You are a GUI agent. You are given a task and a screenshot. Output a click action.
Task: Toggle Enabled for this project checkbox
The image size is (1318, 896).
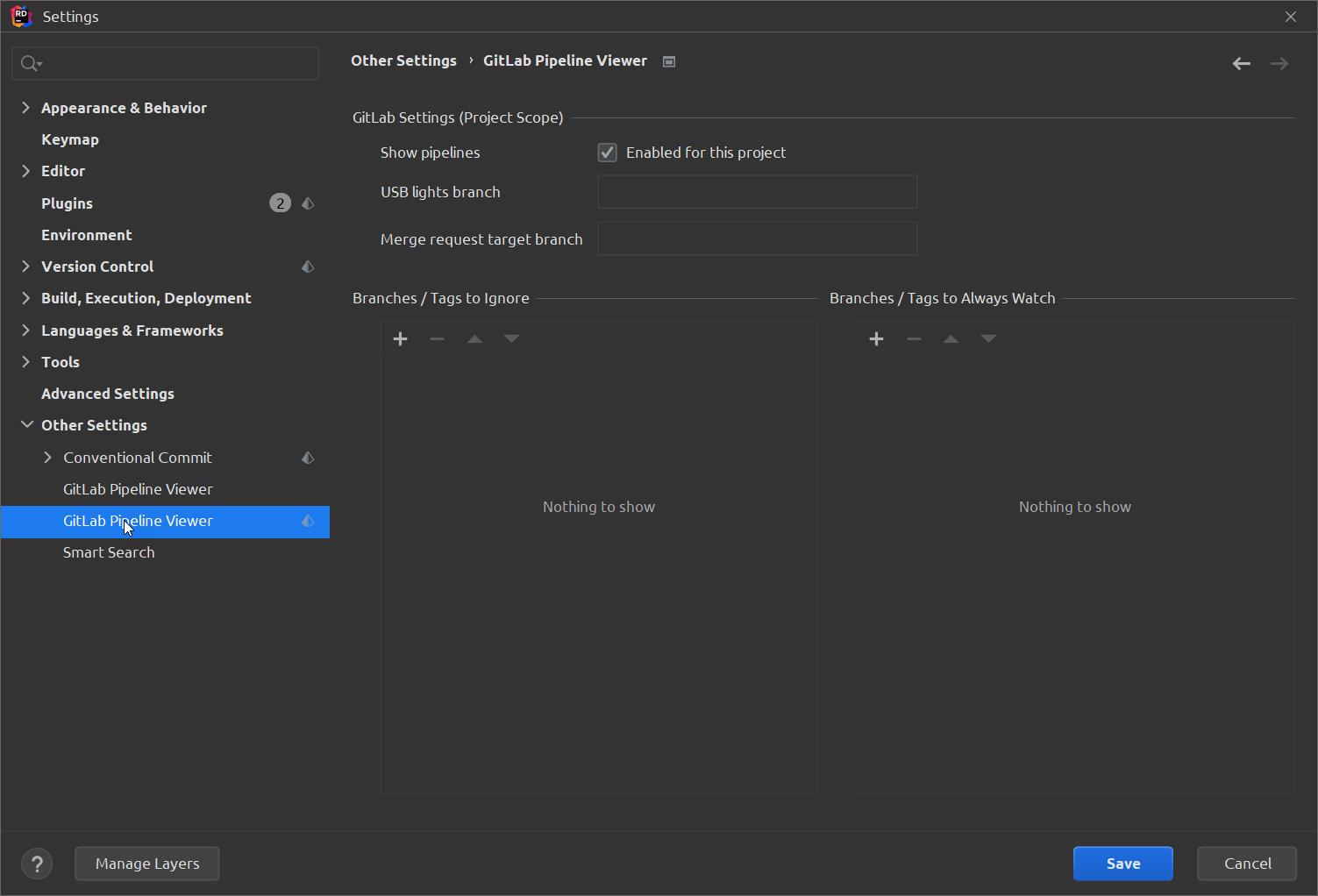[607, 153]
